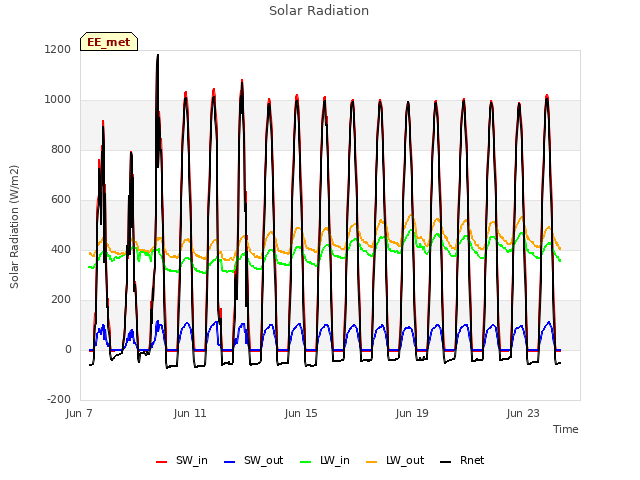The image size is (640, 480).
Task: Click the 0 y-axis tick label
Action: pos(68,349)
